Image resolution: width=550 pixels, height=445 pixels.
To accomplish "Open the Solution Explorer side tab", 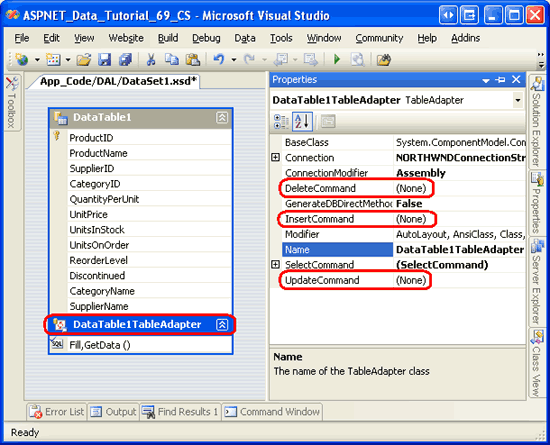I will coord(536,122).
